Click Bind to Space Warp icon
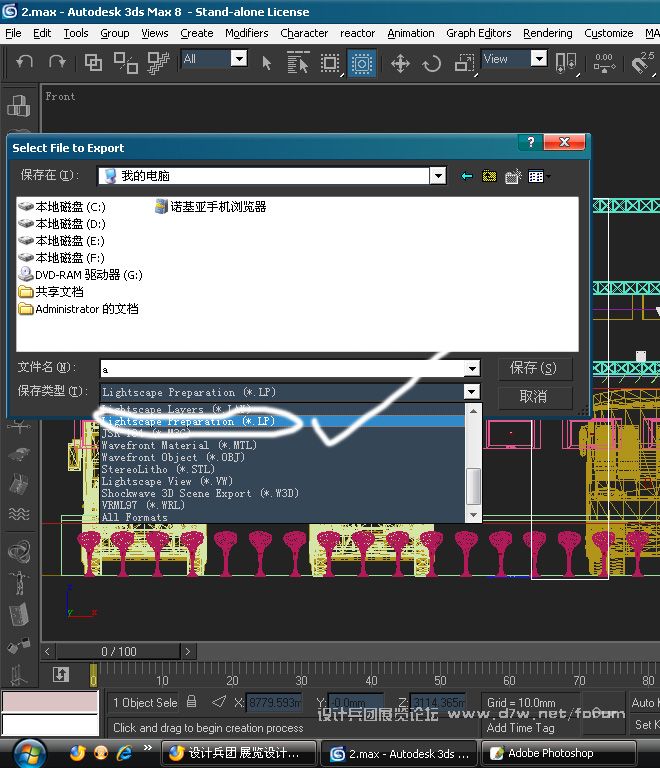660x768 pixels. [158, 63]
